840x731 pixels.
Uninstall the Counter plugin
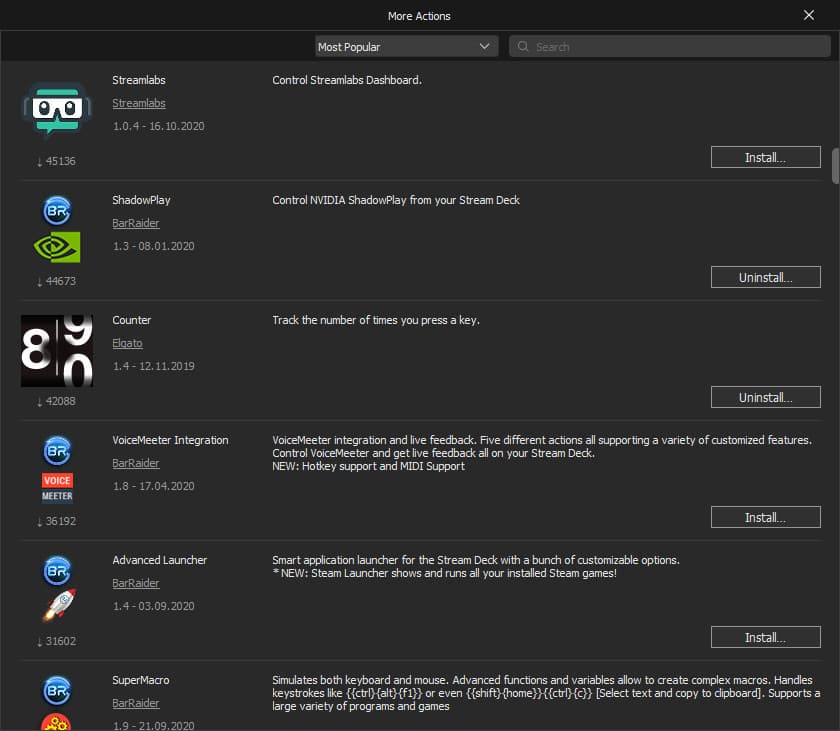(766, 397)
